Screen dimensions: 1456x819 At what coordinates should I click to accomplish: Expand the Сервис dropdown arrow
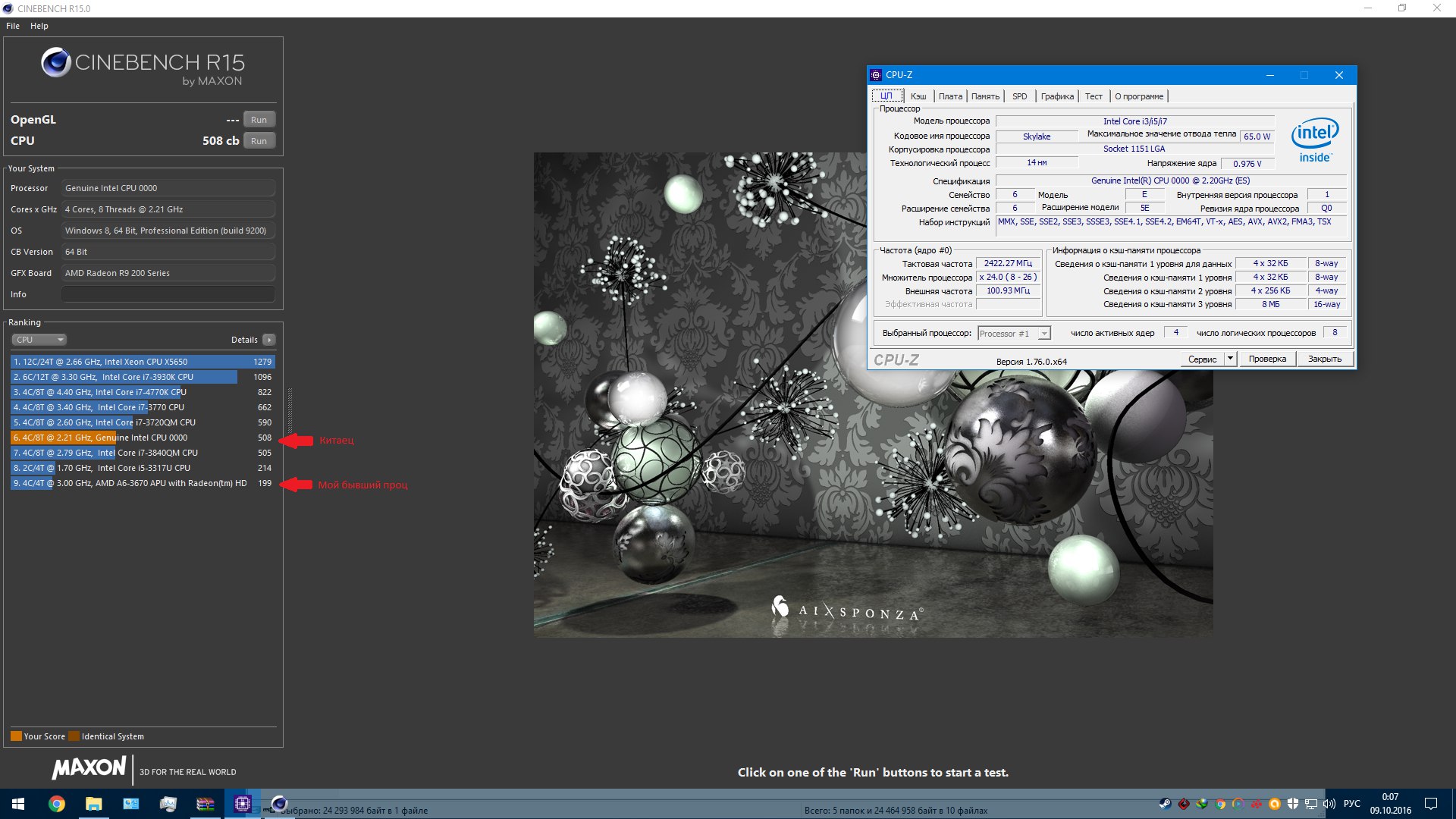coord(1230,359)
